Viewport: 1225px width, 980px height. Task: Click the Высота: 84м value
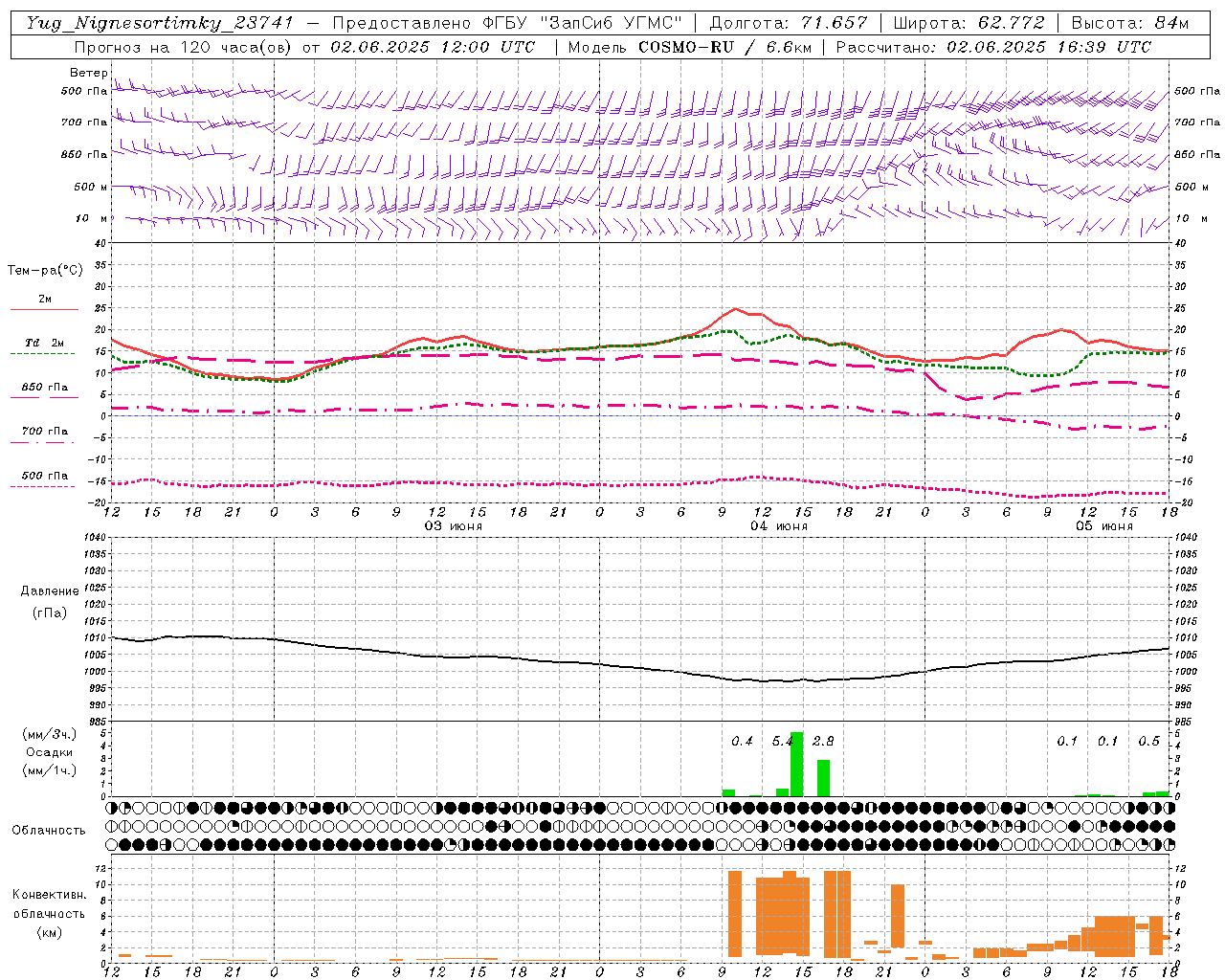tap(1130, 23)
